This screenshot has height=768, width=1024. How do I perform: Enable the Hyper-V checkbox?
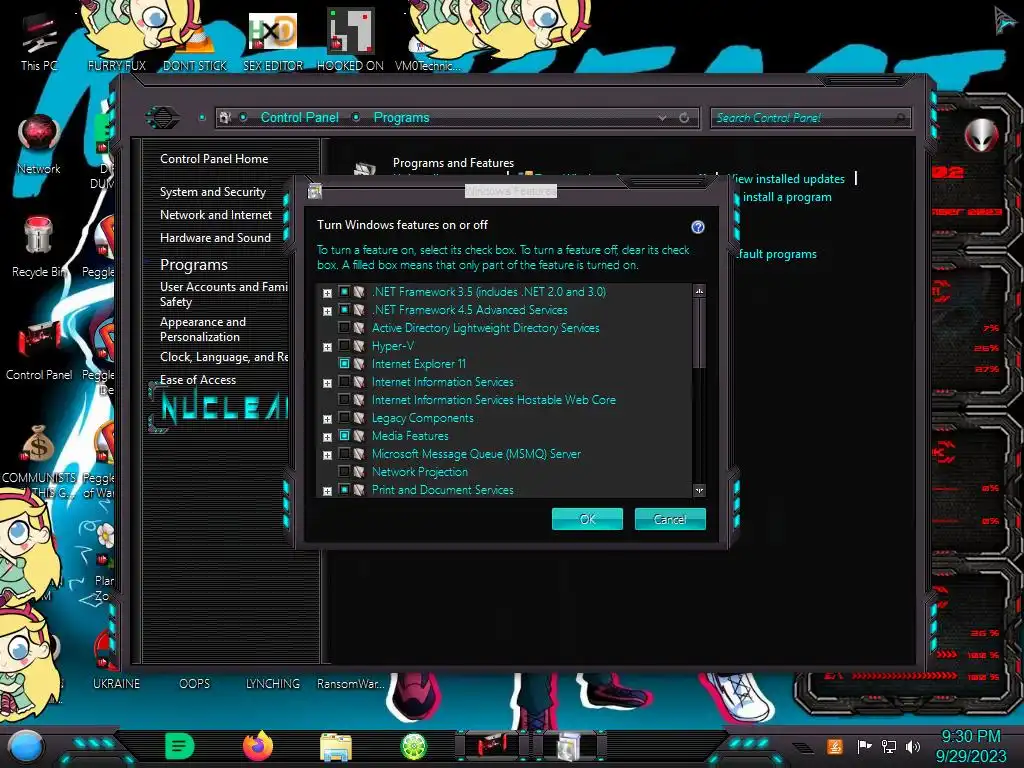tap(344, 345)
